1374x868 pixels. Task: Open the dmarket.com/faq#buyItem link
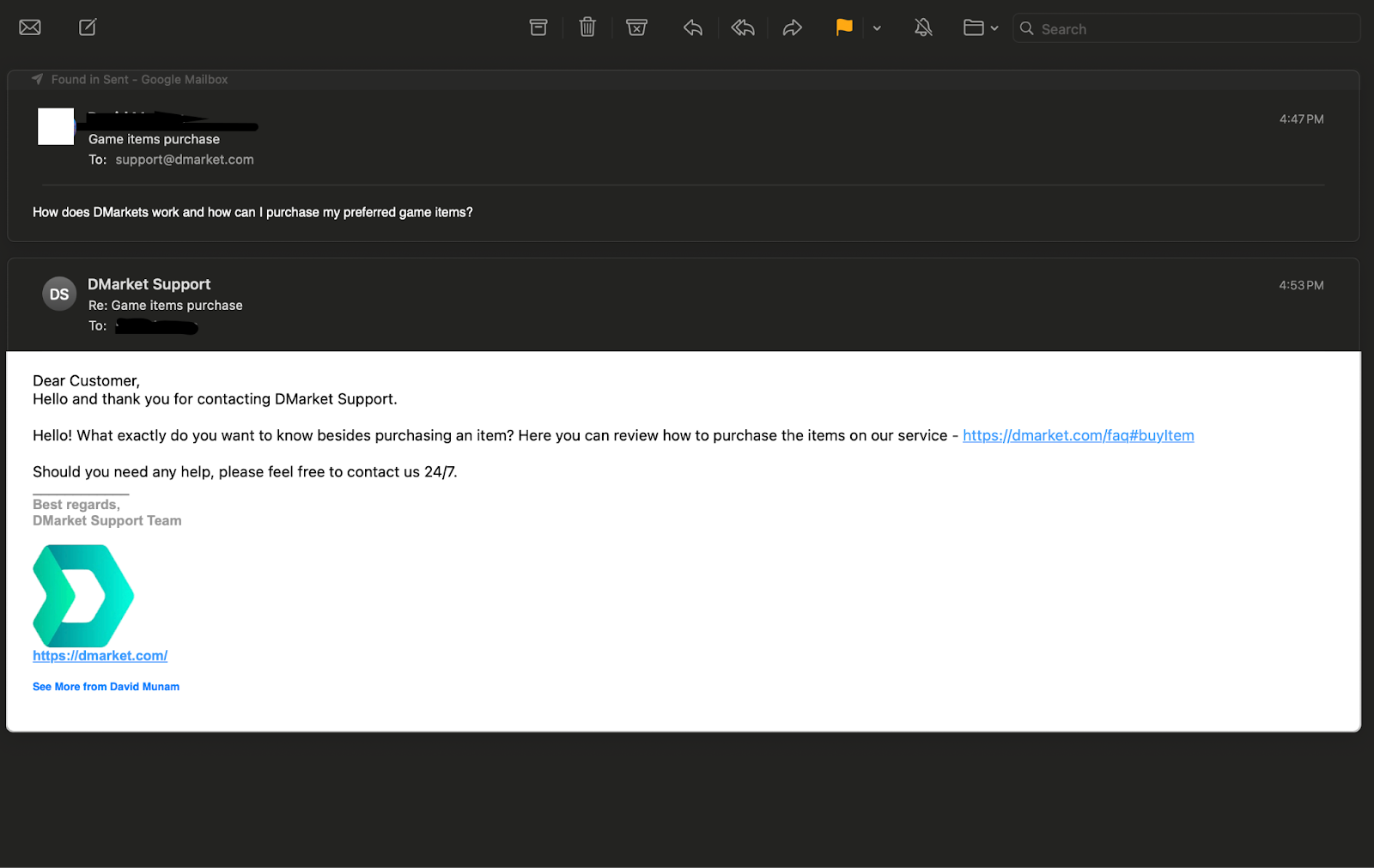pos(1078,435)
